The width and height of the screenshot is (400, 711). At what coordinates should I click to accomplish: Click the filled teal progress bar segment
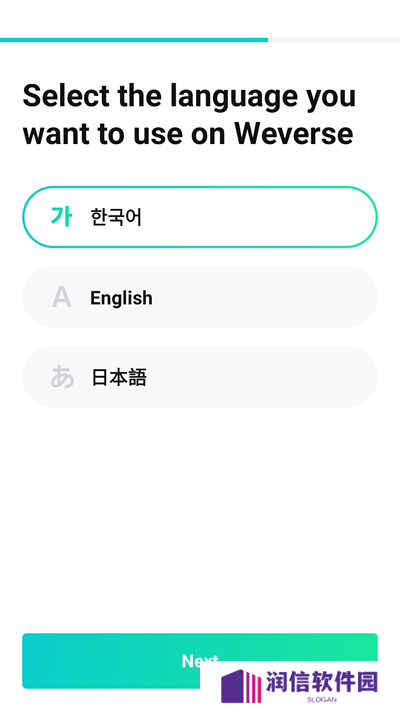(x=134, y=40)
